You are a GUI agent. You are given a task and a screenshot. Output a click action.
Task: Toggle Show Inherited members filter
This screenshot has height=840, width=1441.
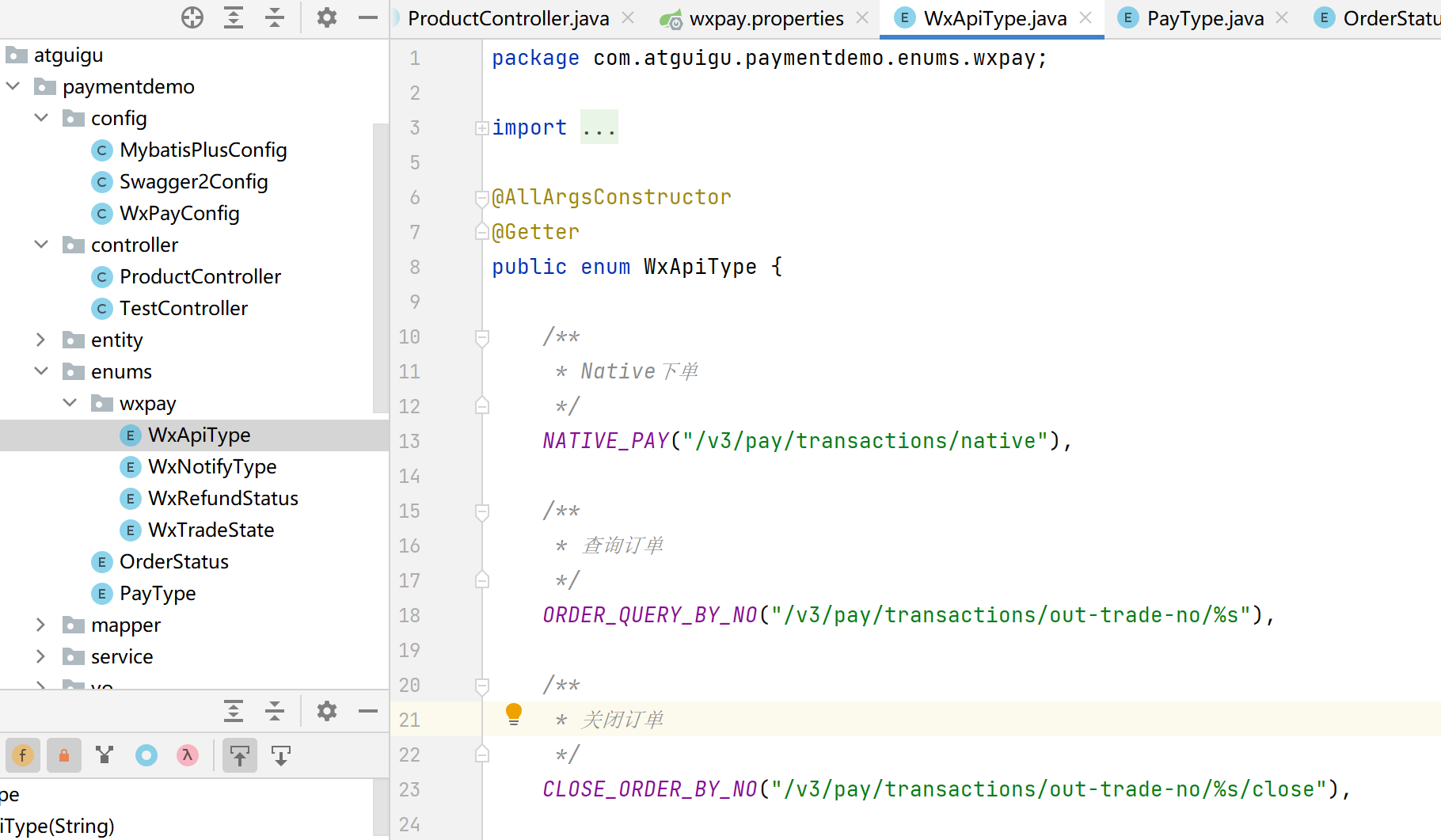105,755
